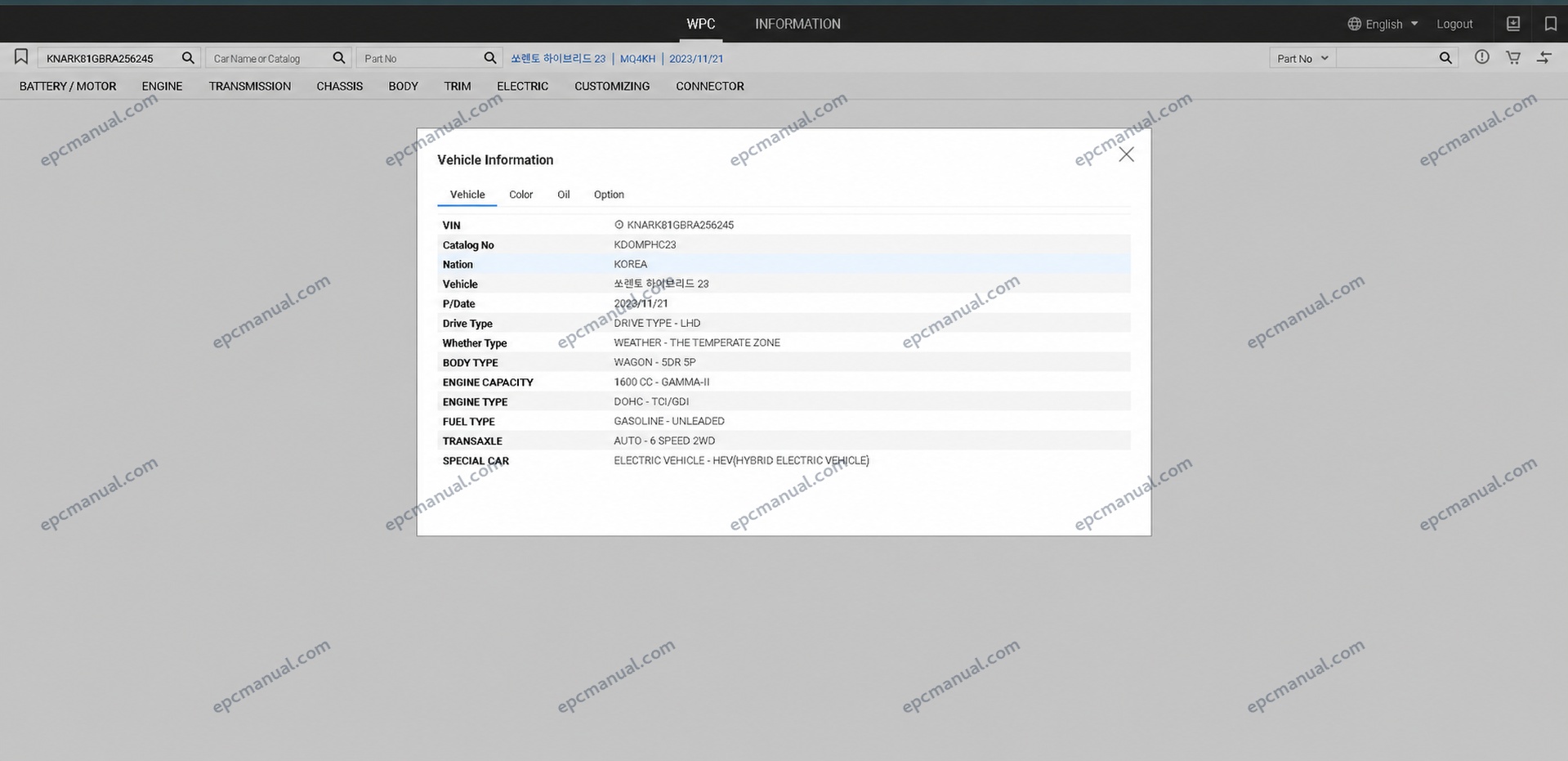This screenshot has width=1568, height=761.
Task: Open the info alert circle icon
Action: click(x=1481, y=57)
